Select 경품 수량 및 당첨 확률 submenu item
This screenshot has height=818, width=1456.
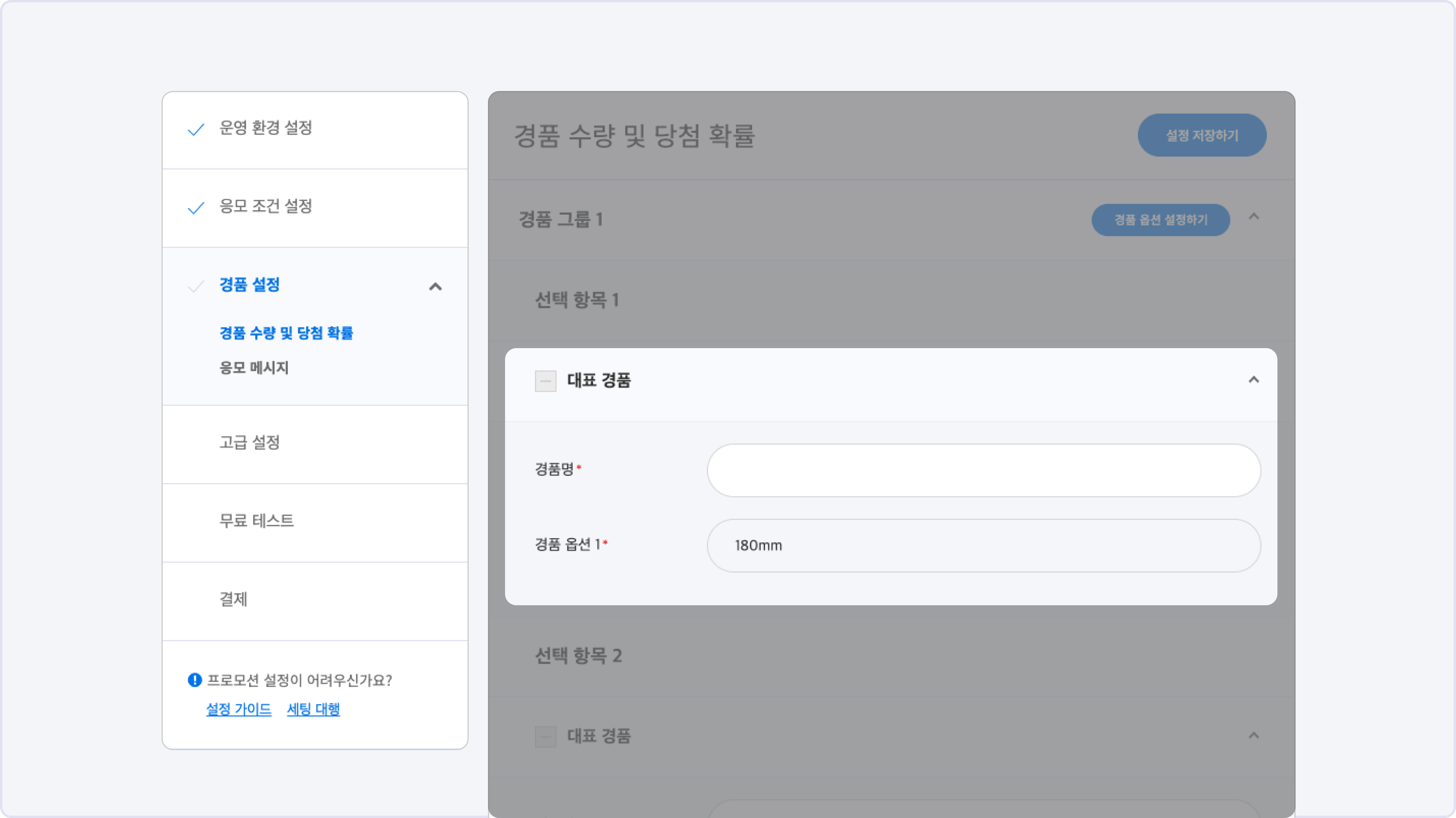[x=286, y=333]
